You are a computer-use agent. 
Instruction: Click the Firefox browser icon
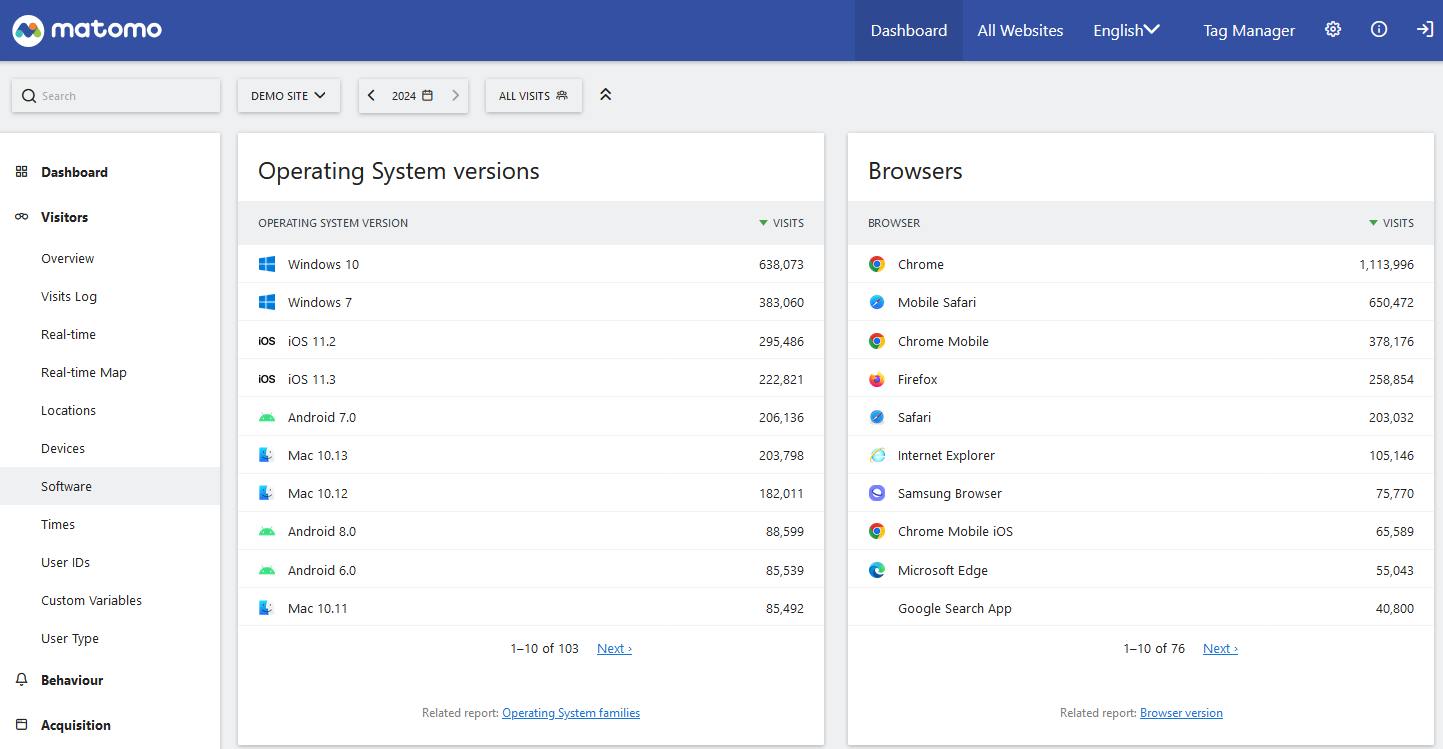coord(877,380)
